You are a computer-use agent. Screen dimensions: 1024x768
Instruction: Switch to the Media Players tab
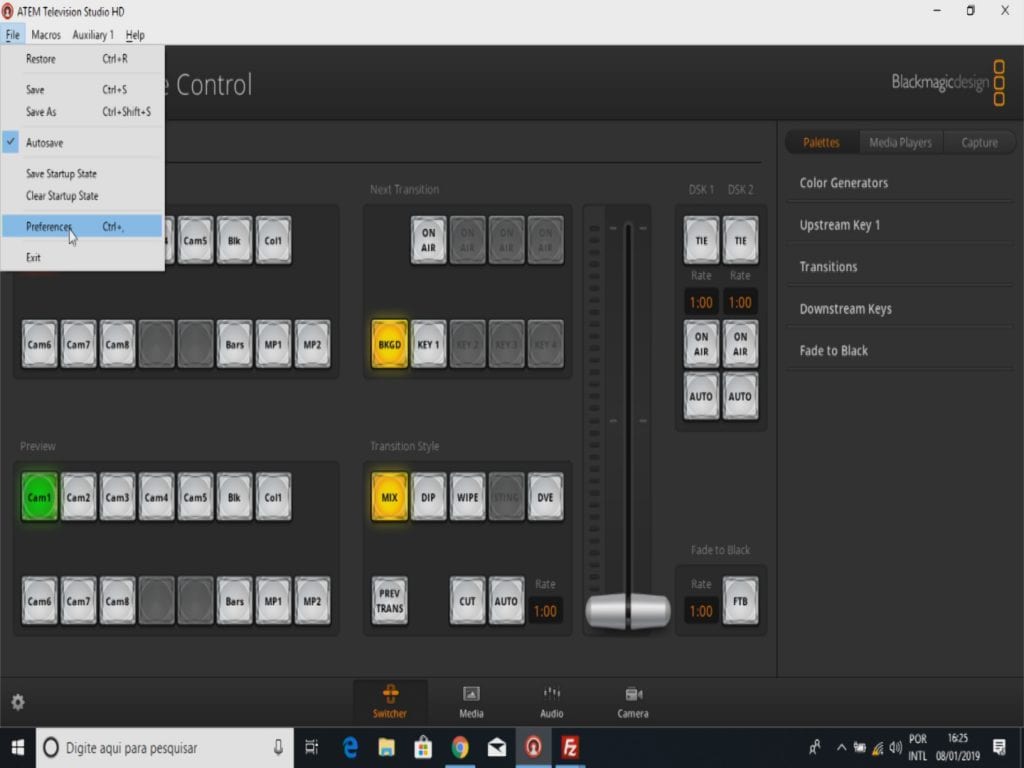pyautogui.click(x=901, y=142)
